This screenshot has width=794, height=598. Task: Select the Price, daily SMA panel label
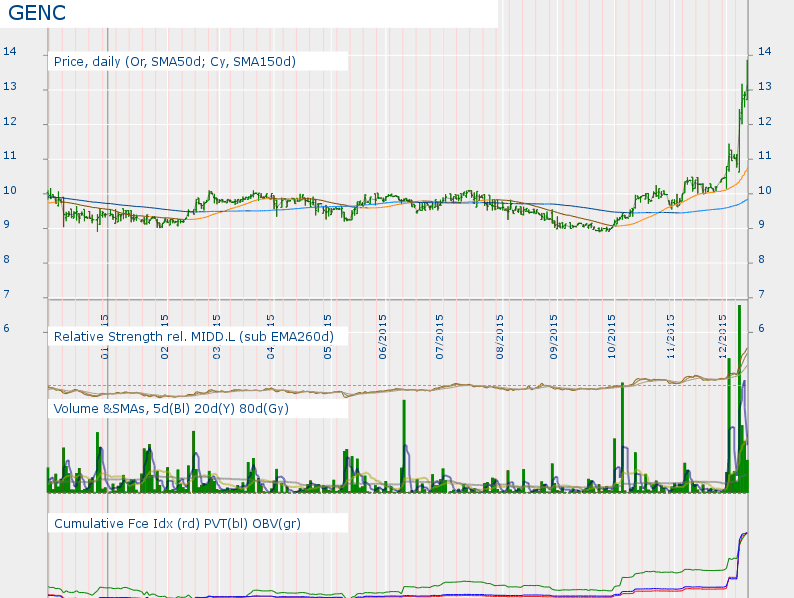coord(175,62)
